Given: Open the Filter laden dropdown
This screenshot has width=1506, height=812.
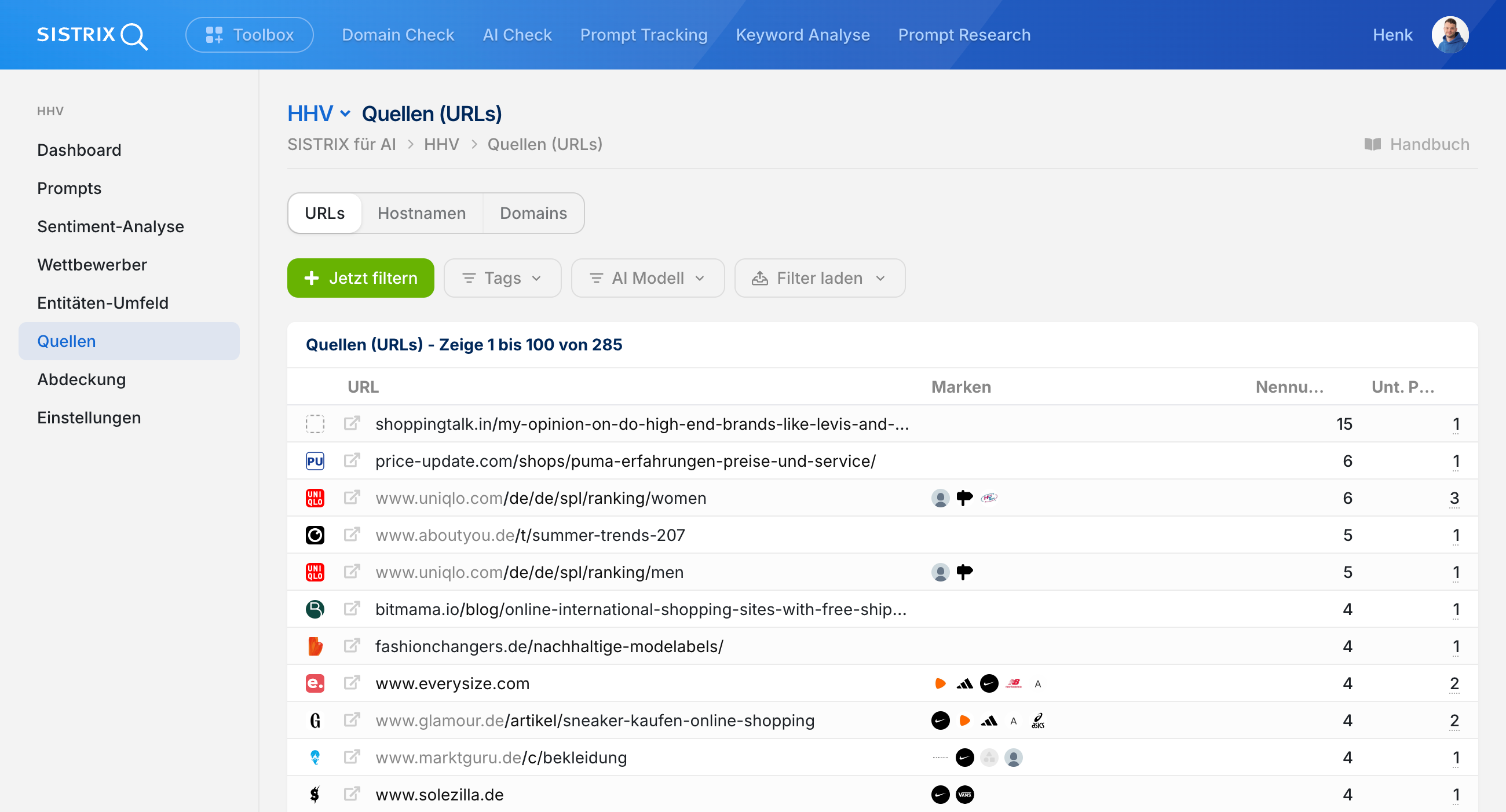Looking at the screenshot, I should point(820,278).
